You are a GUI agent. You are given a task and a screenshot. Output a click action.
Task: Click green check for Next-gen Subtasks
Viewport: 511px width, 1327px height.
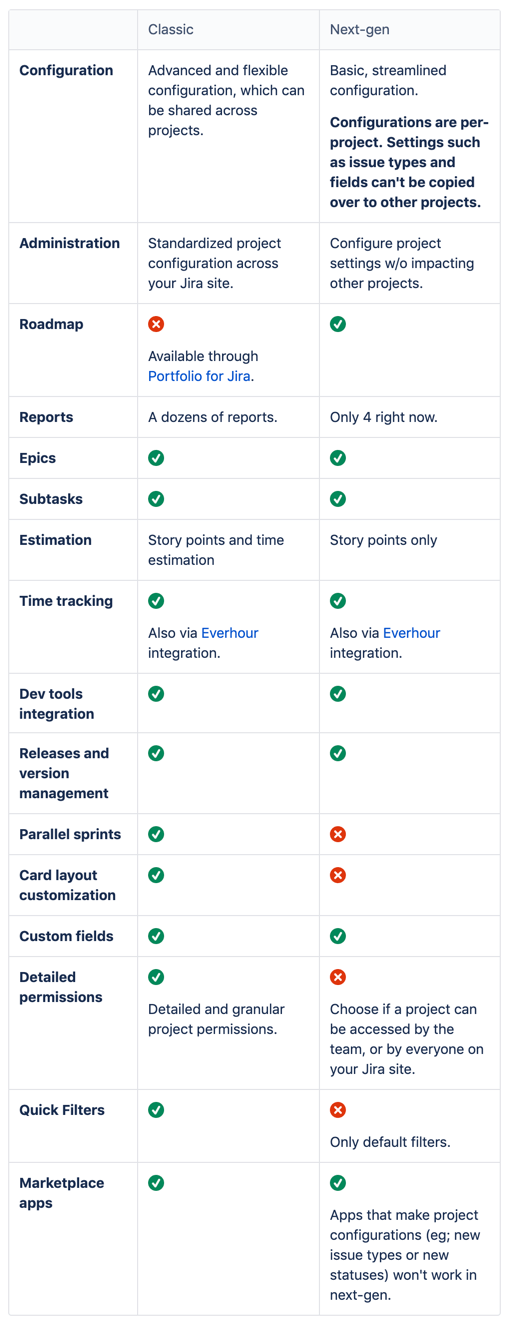[338, 499]
